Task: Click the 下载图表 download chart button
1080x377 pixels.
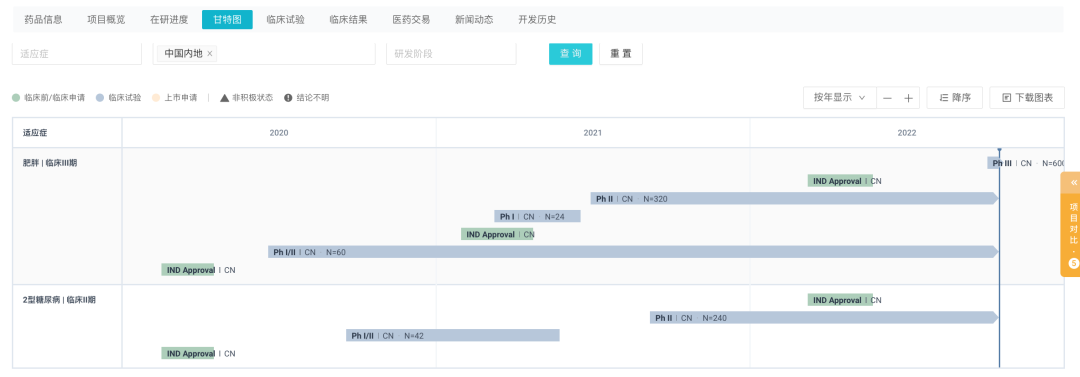Action: coord(1027,98)
